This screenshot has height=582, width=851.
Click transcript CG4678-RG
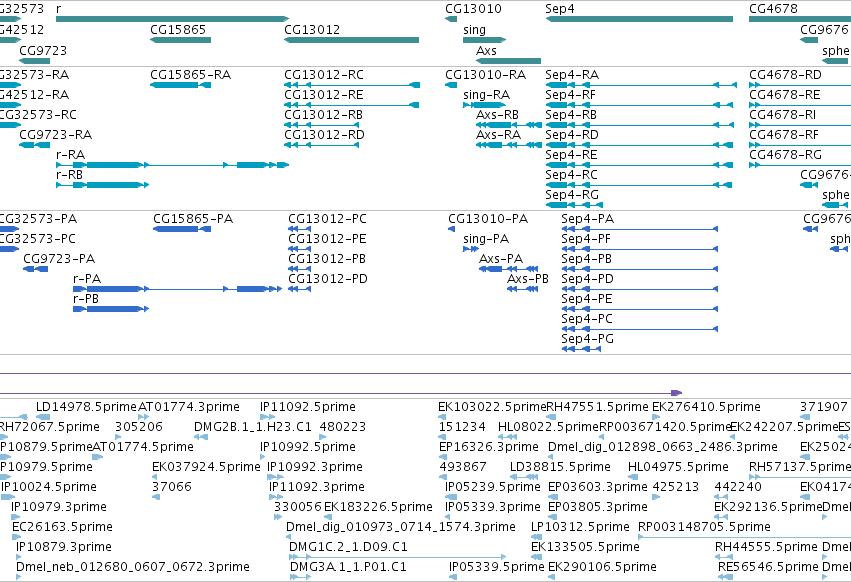pyautogui.click(x=800, y=165)
